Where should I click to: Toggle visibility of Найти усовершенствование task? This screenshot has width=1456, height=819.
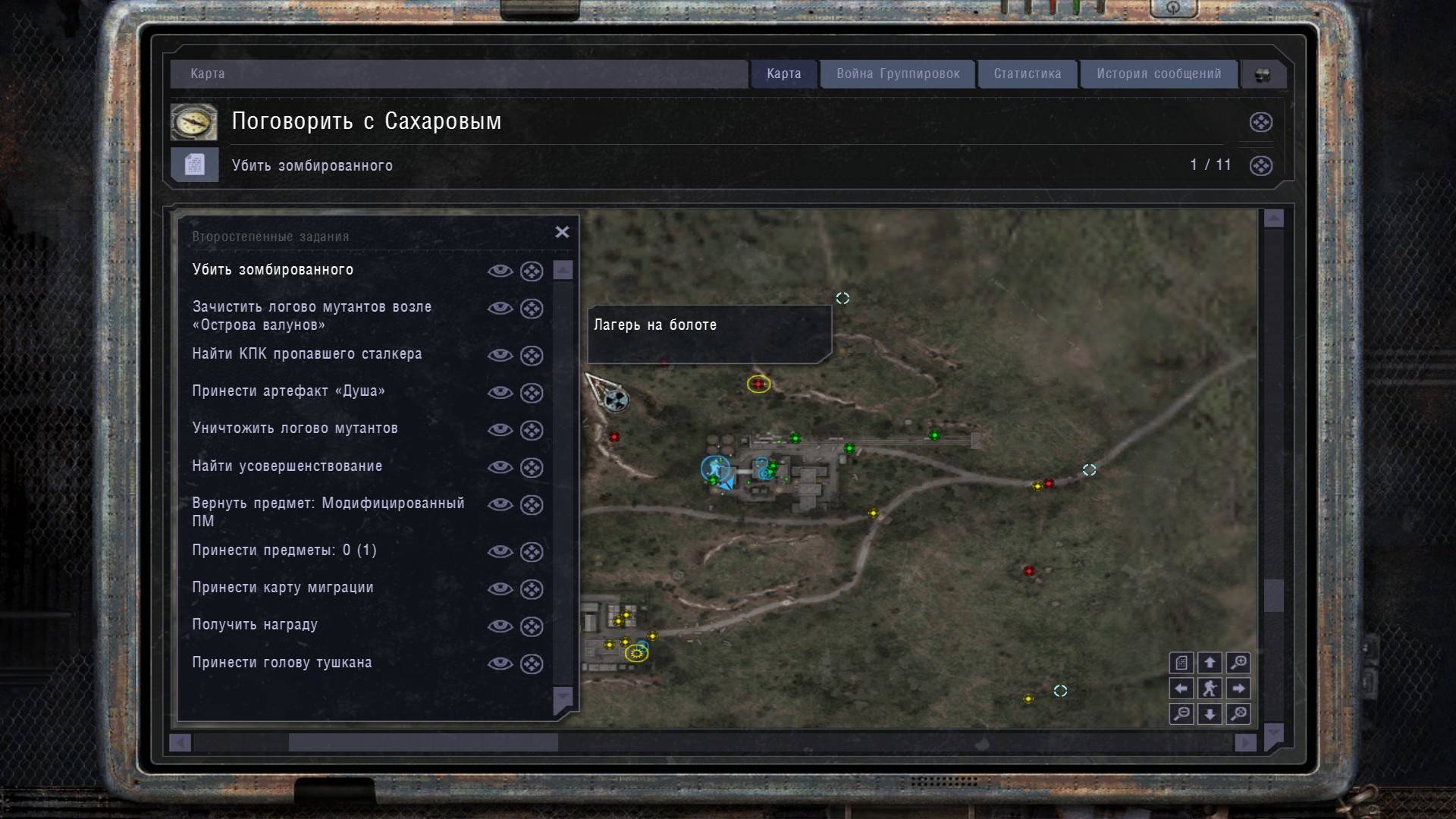coord(500,467)
